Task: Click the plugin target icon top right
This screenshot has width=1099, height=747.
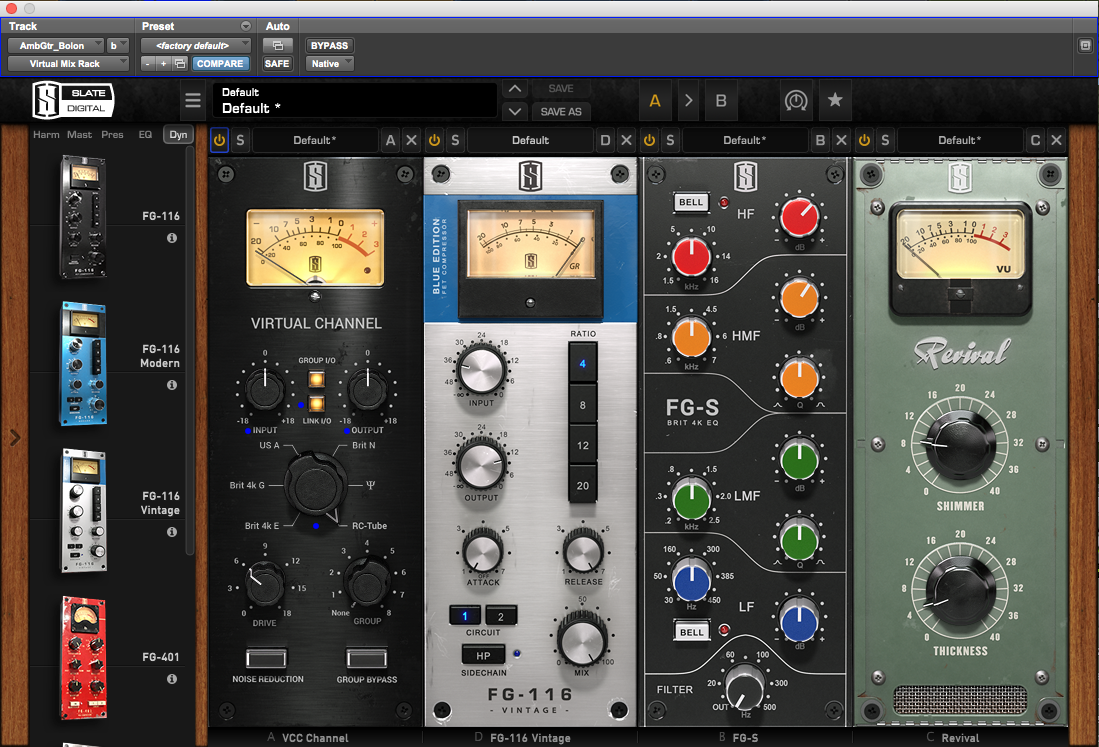Action: tap(1085, 46)
